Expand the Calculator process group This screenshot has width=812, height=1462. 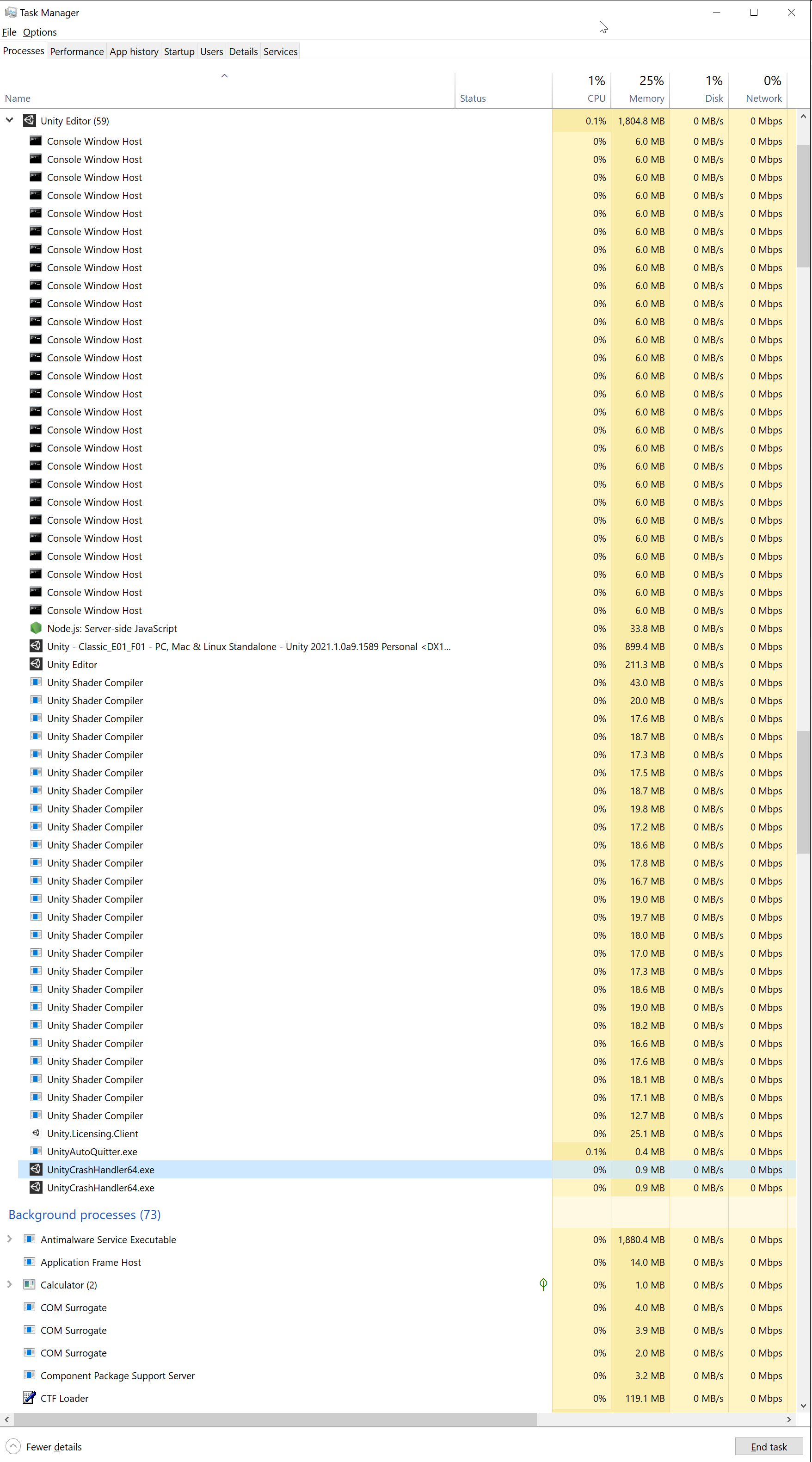[9, 1284]
